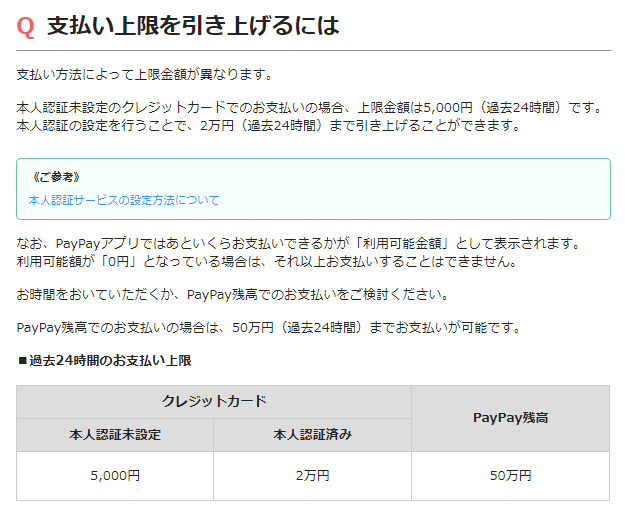Click the red Q icon in heading

[26, 27]
